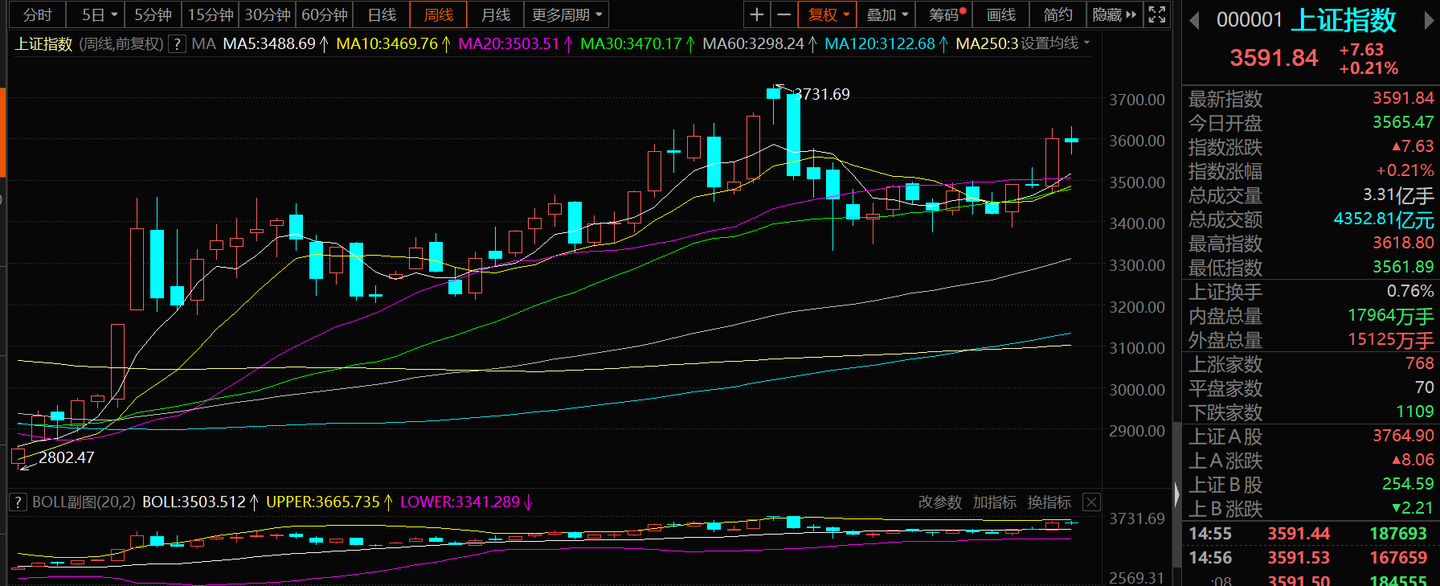
Task: Click the side panel collapse arrow handle
Action: [1176, 495]
